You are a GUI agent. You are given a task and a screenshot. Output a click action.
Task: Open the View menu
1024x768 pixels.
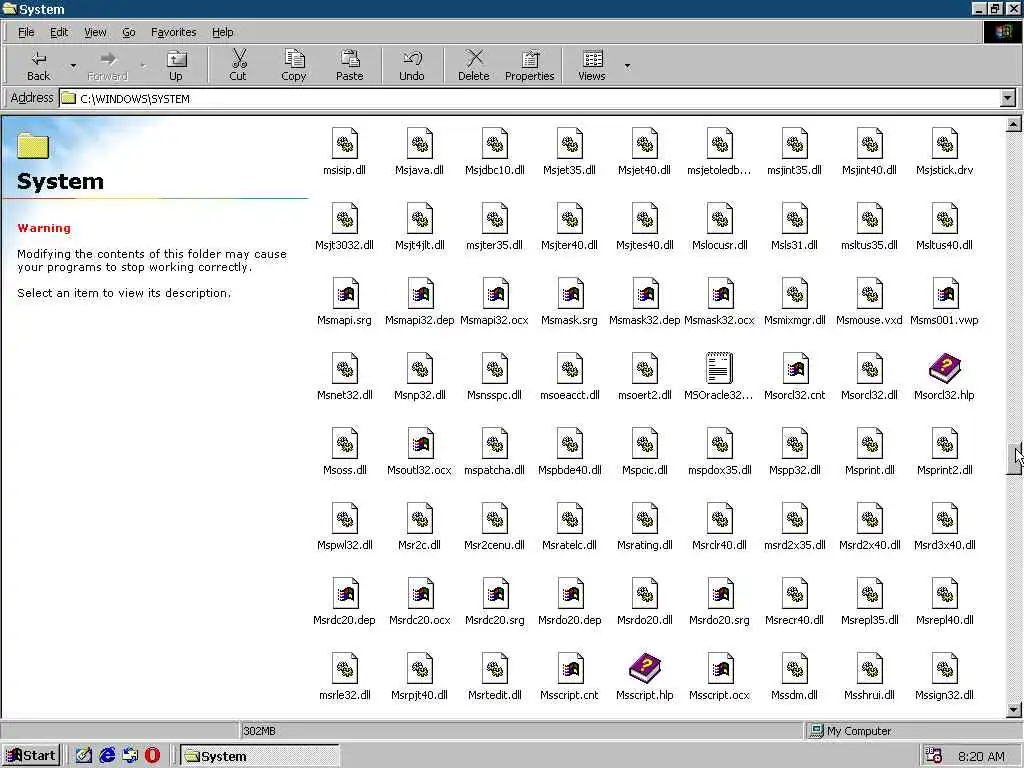95,32
